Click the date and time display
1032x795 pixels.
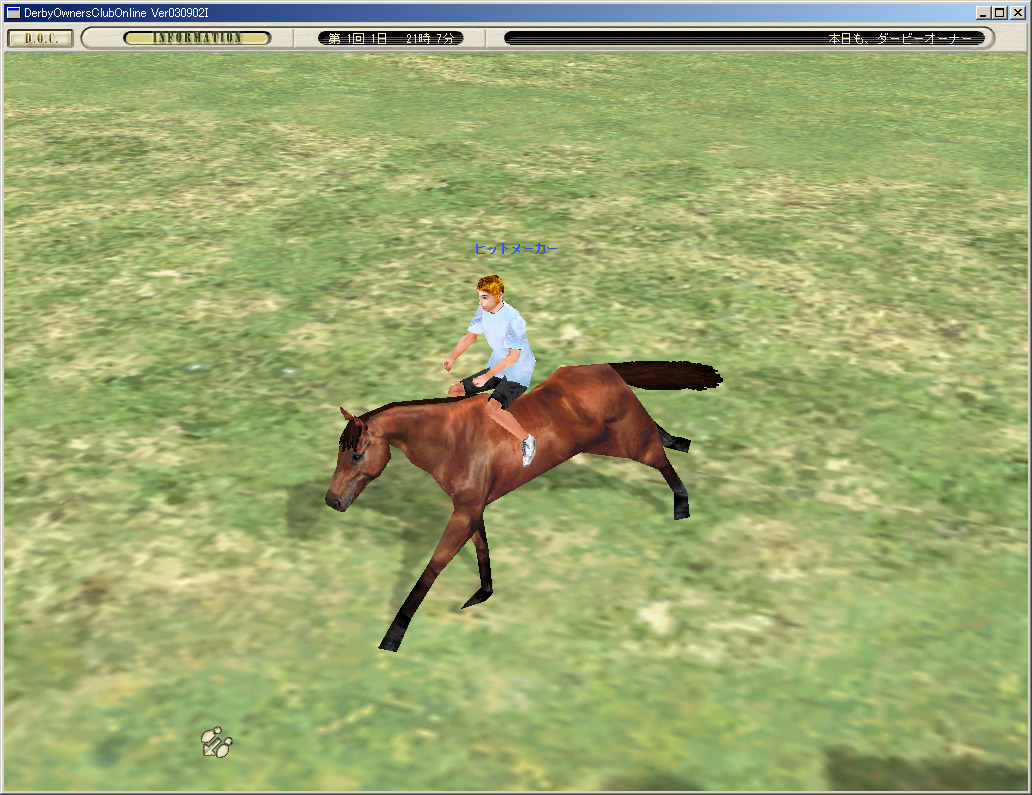(391, 38)
